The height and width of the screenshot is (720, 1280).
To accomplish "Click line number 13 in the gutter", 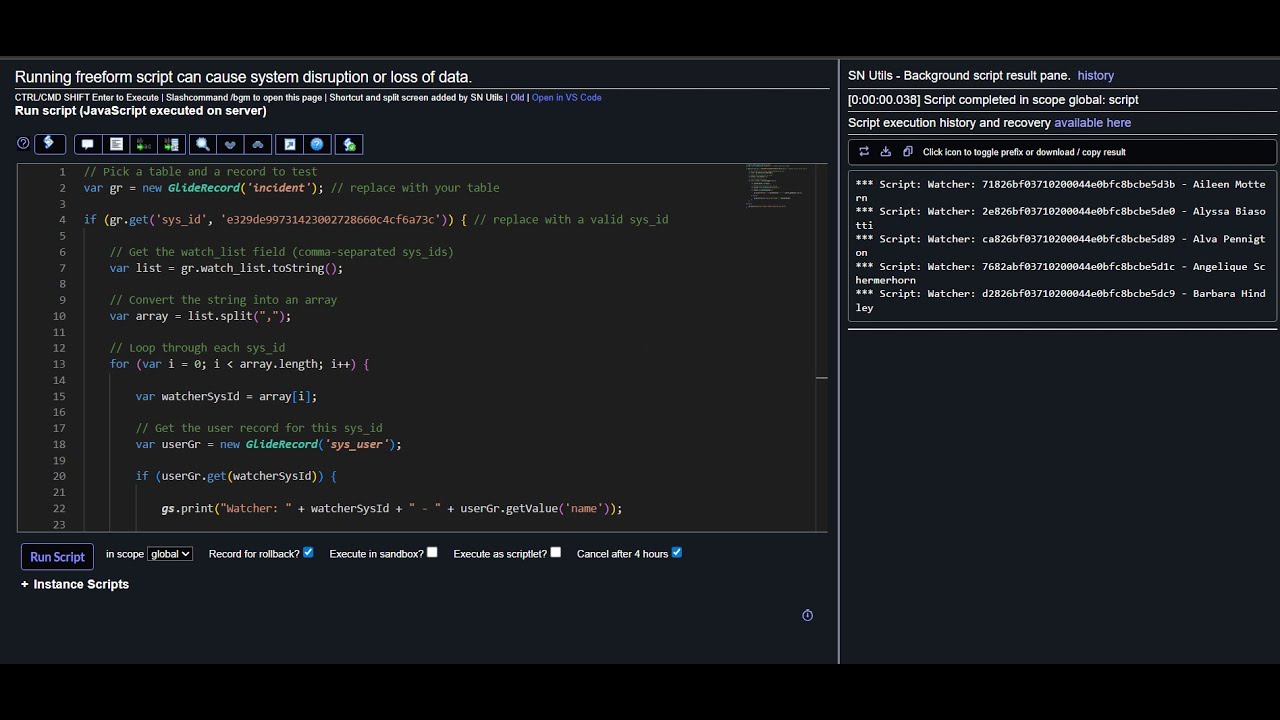I will [x=60, y=364].
